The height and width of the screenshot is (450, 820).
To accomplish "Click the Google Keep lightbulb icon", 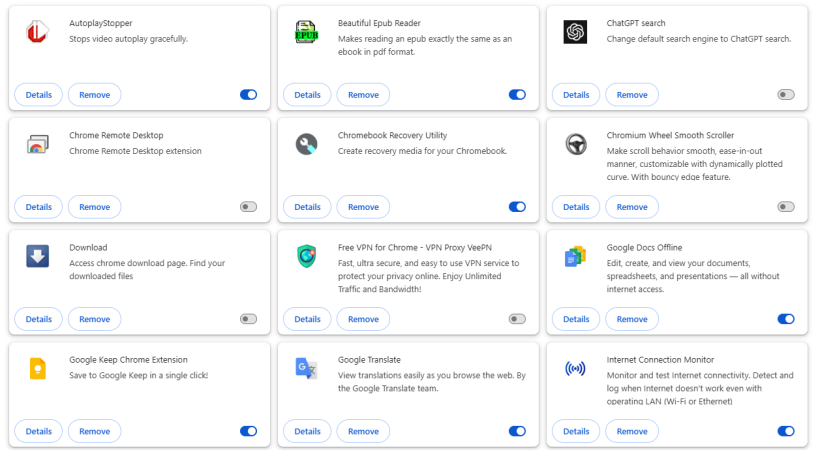I will (x=37, y=368).
